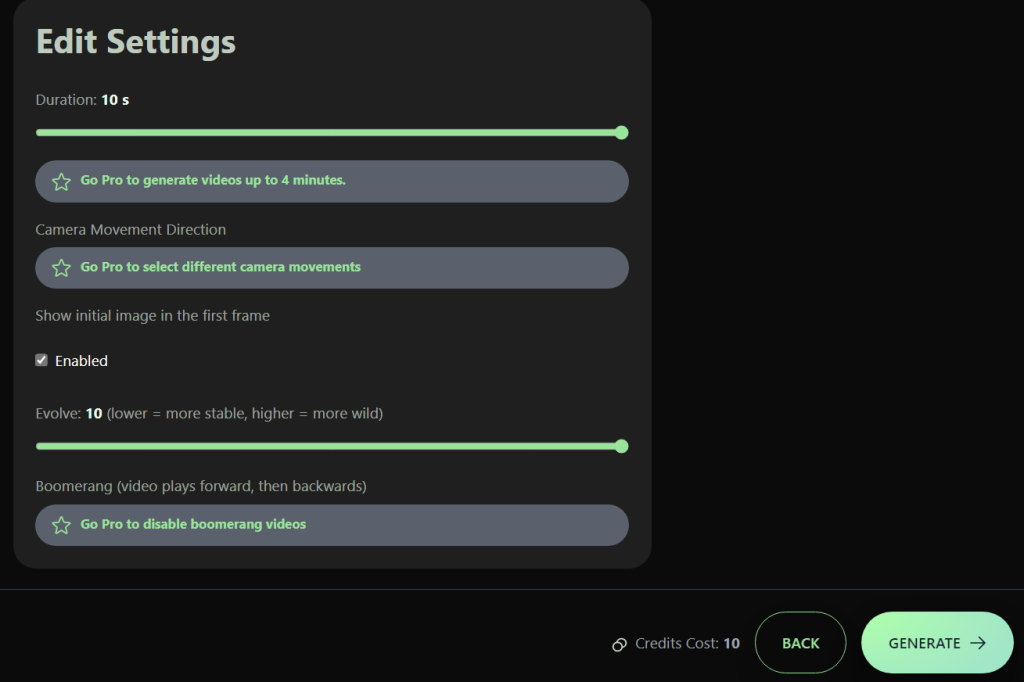The width and height of the screenshot is (1024, 682).
Task: Click the Duration slider handle
Action: tap(621, 132)
